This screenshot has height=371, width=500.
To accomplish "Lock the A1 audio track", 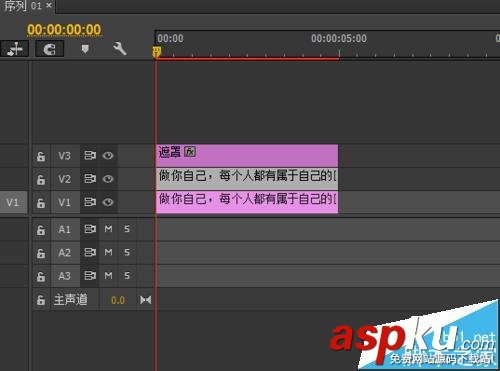I will pyautogui.click(x=41, y=230).
